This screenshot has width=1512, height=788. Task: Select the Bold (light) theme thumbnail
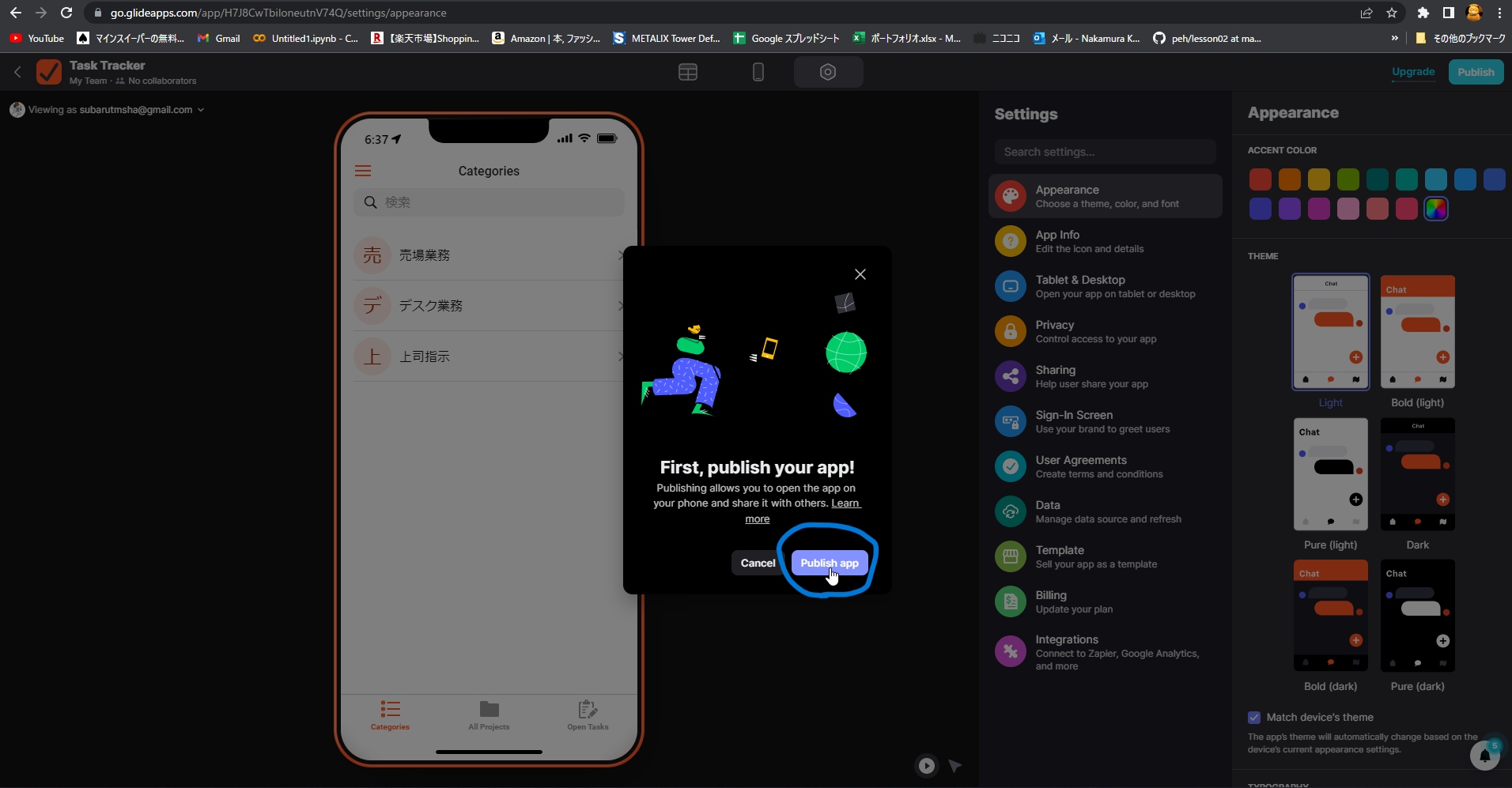tap(1418, 332)
